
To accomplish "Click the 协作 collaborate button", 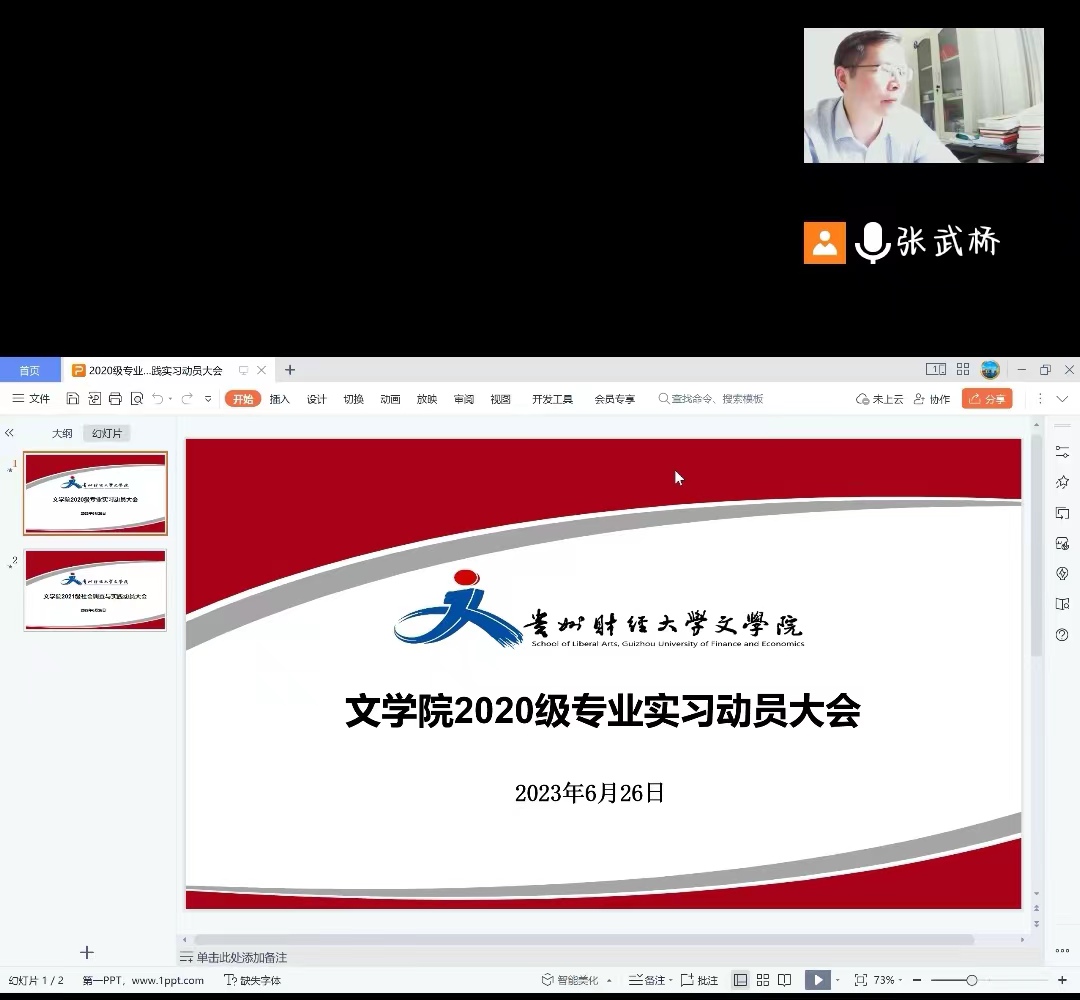I will pos(932,399).
